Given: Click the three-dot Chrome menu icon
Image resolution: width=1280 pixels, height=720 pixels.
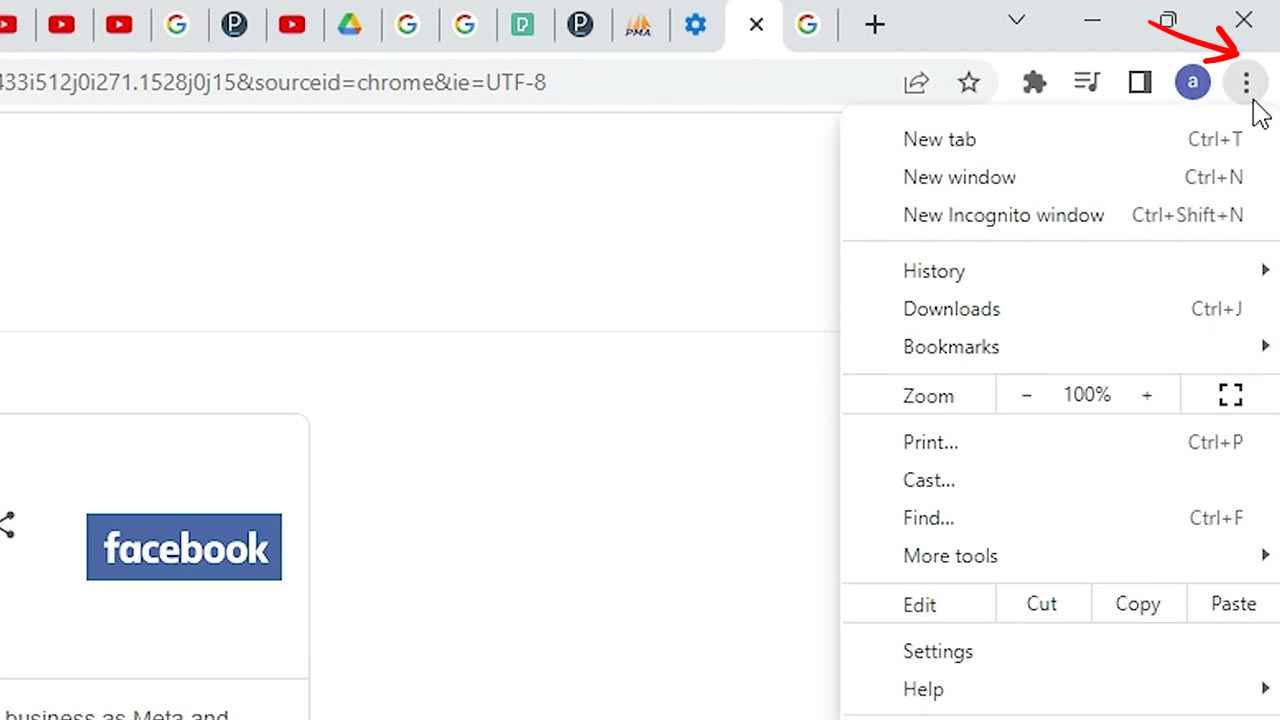Looking at the screenshot, I should pos(1246,83).
